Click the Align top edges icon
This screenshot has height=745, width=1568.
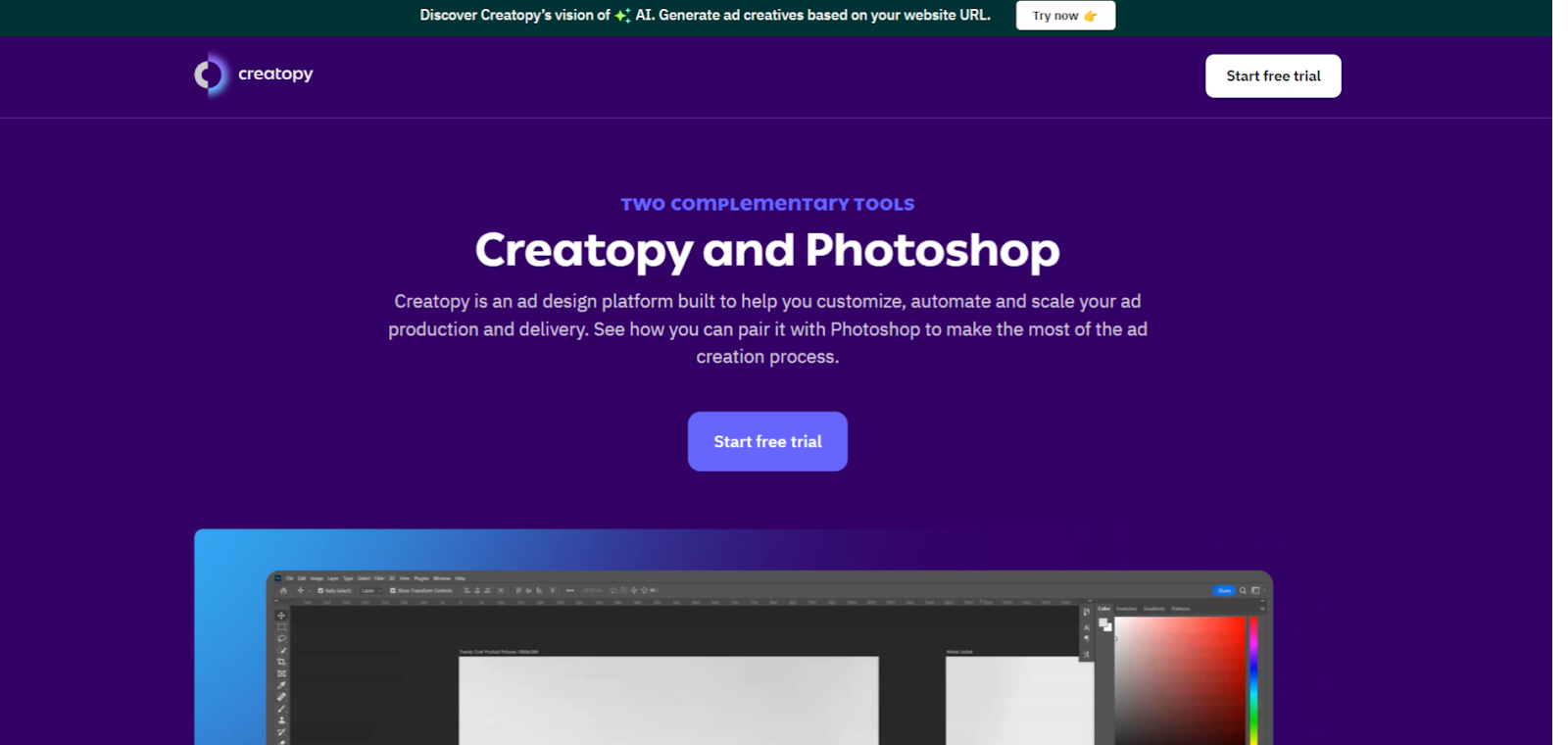pos(518,590)
